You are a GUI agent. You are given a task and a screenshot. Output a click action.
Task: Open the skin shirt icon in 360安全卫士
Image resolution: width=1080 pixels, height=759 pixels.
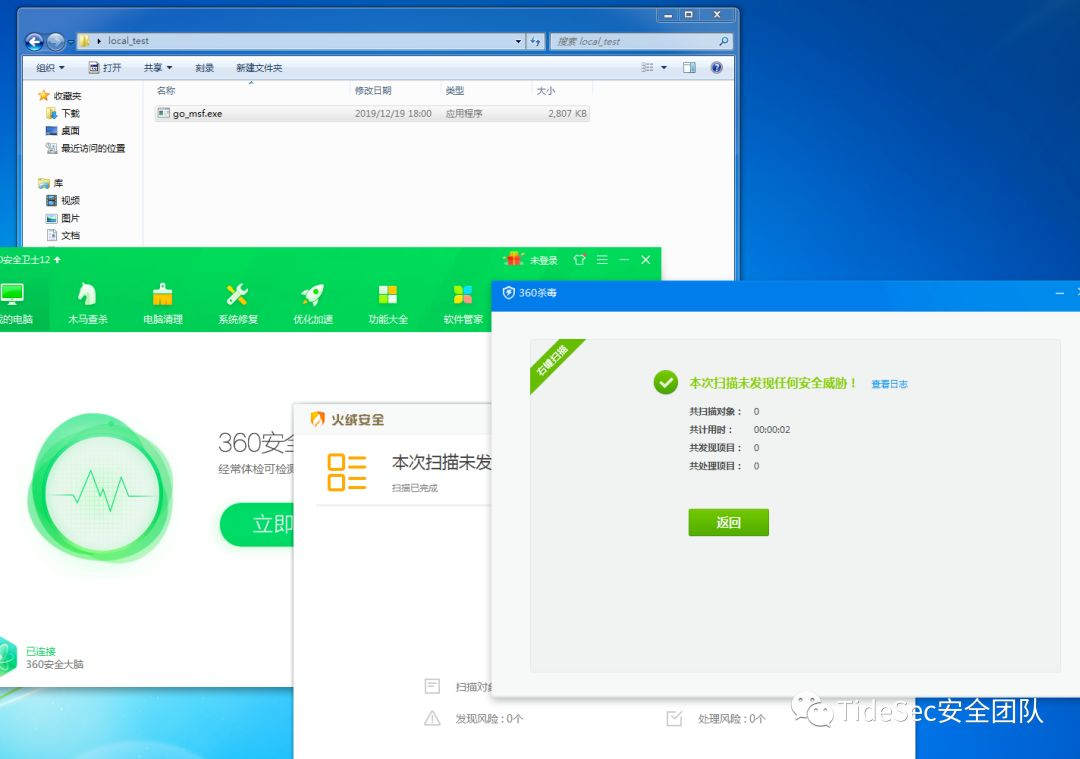coord(579,260)
